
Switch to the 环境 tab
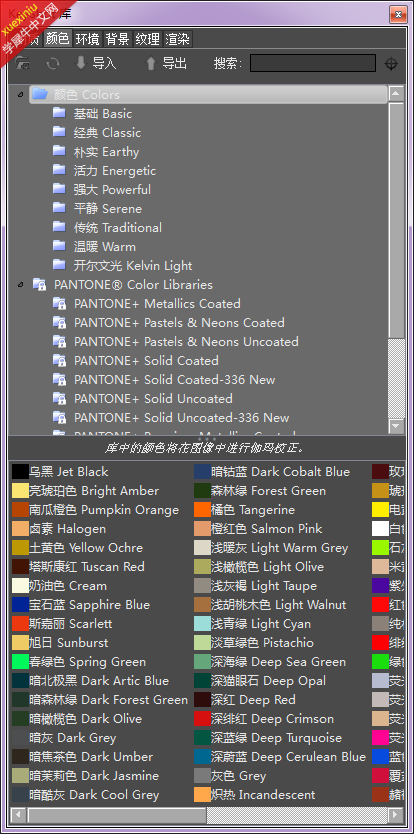[x=87, y=39]
